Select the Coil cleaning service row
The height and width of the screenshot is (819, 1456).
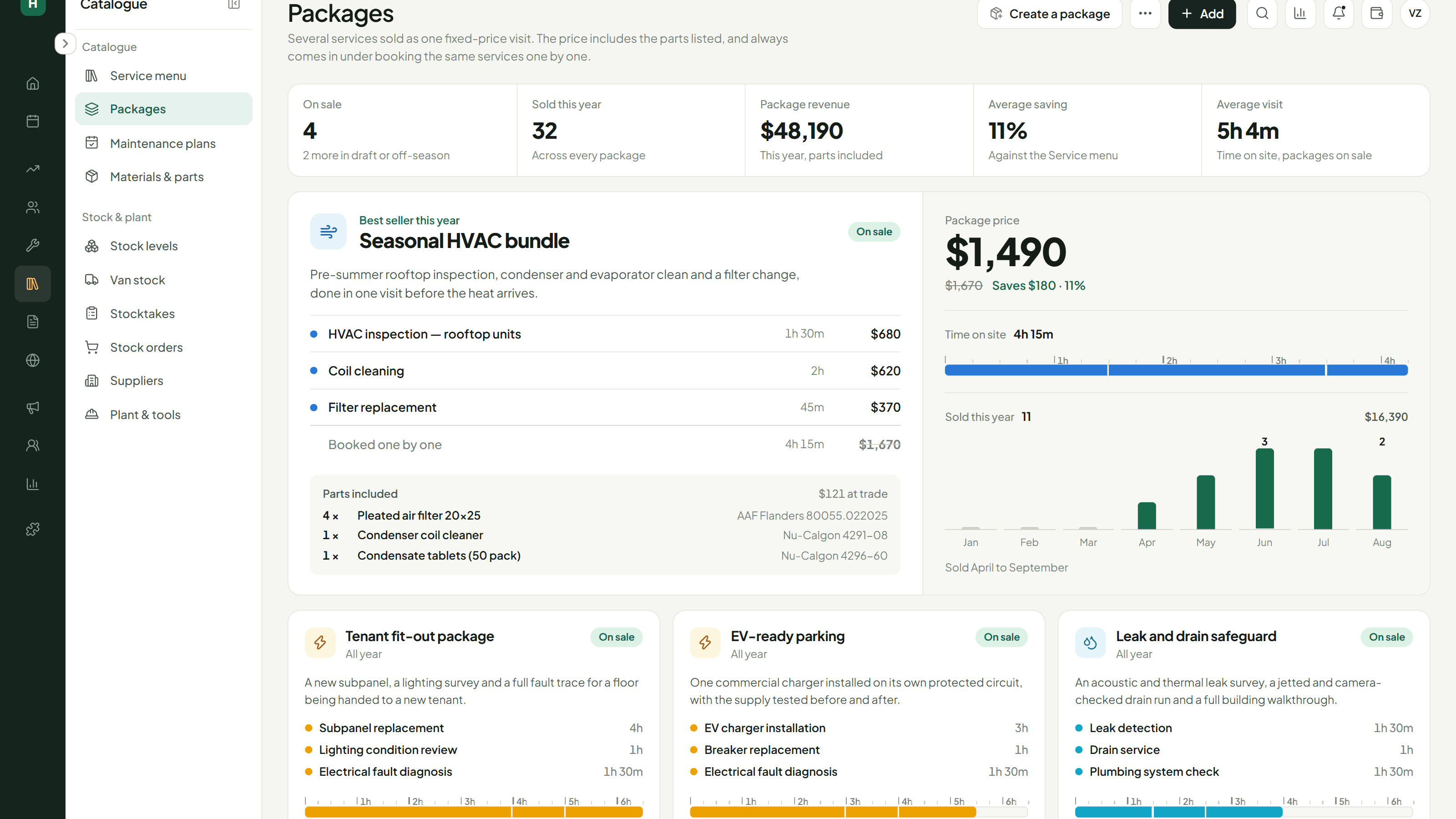pyautogui.click(x=605, y=371)
